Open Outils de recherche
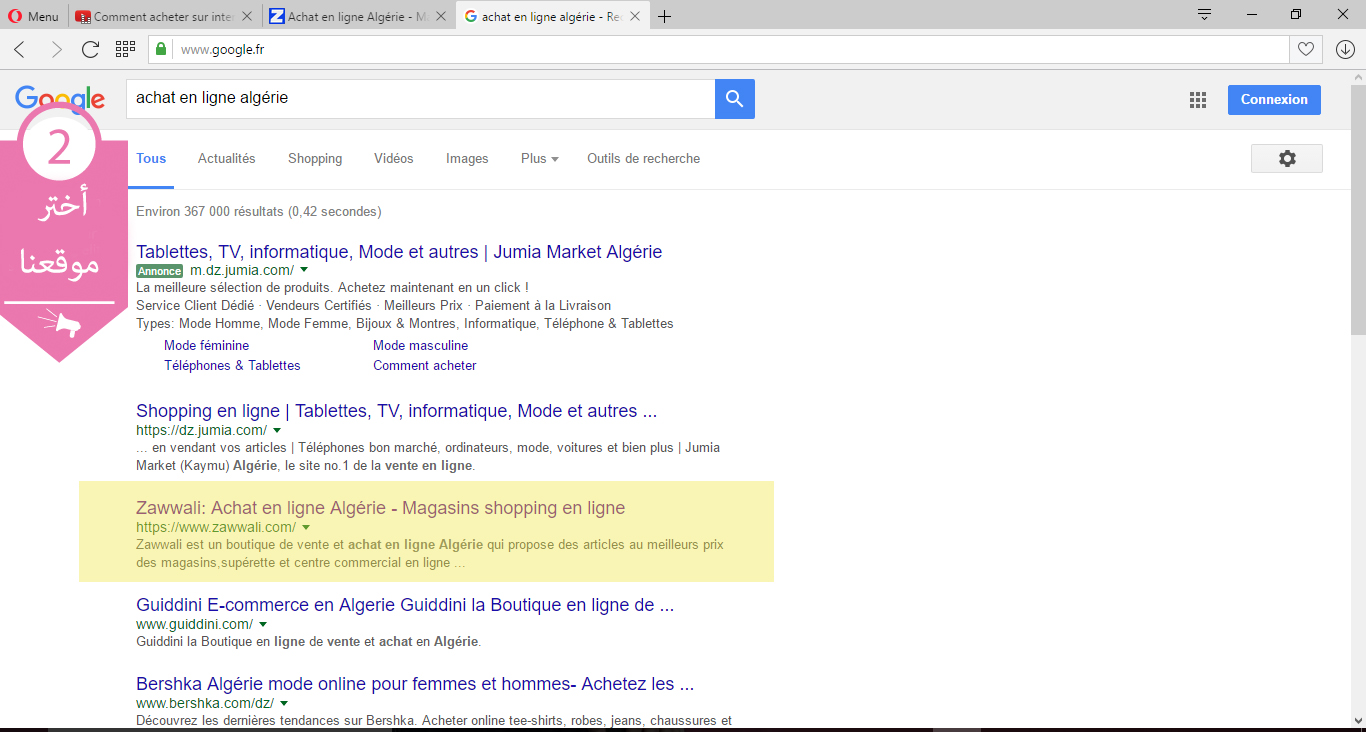Viewport: 1366px width, 732px height. click(x=643, y=159)
